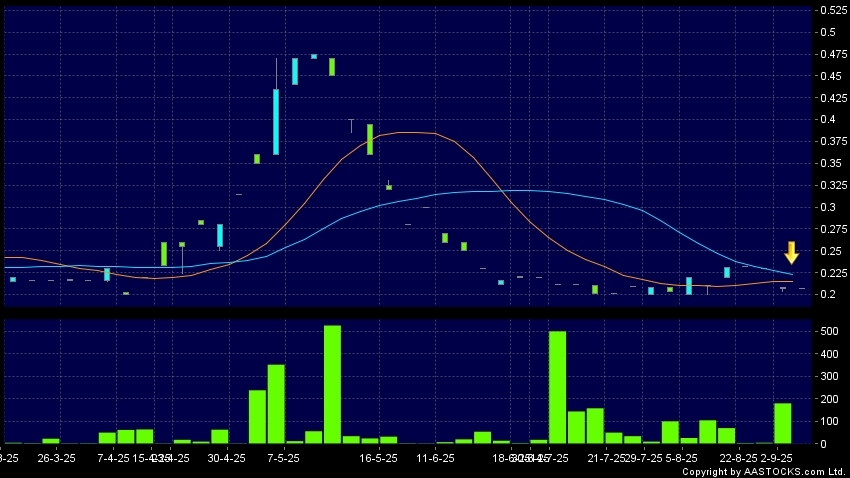Click the green candlestick near the 0.375 level
Screen dimensions: 850x478
point(370,139)
